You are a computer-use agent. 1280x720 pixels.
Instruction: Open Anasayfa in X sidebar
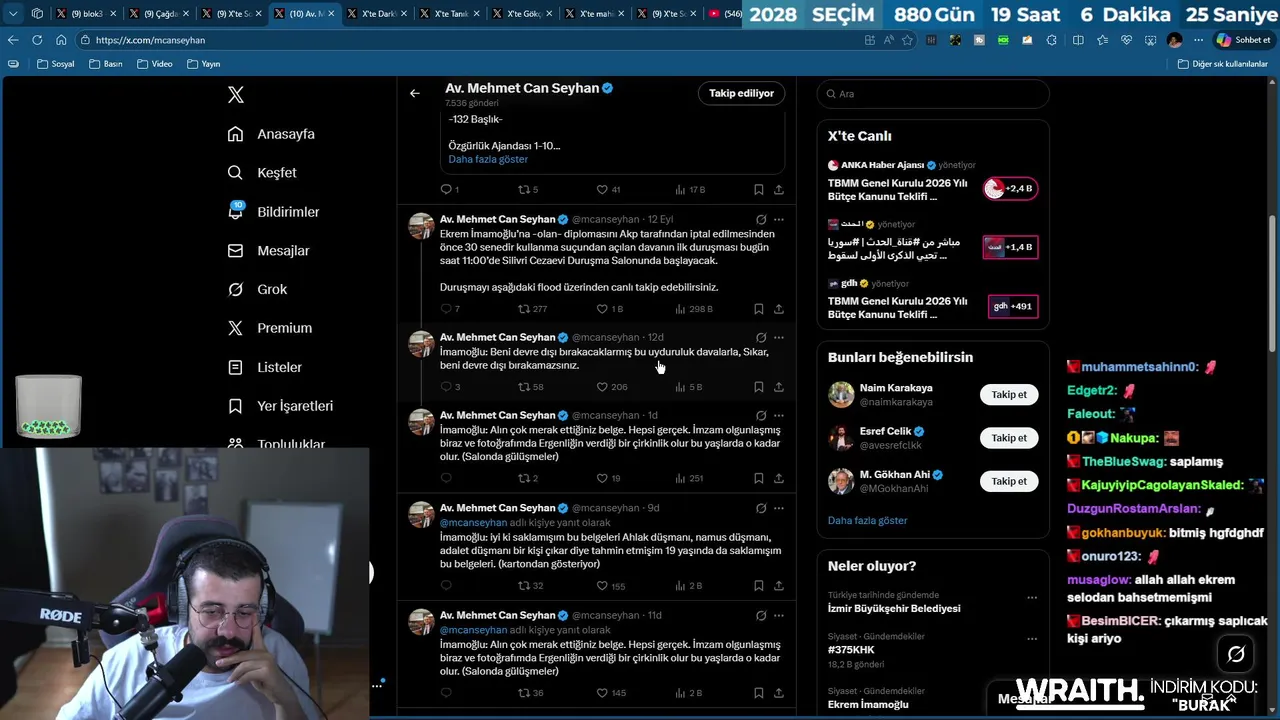point(271,134)
